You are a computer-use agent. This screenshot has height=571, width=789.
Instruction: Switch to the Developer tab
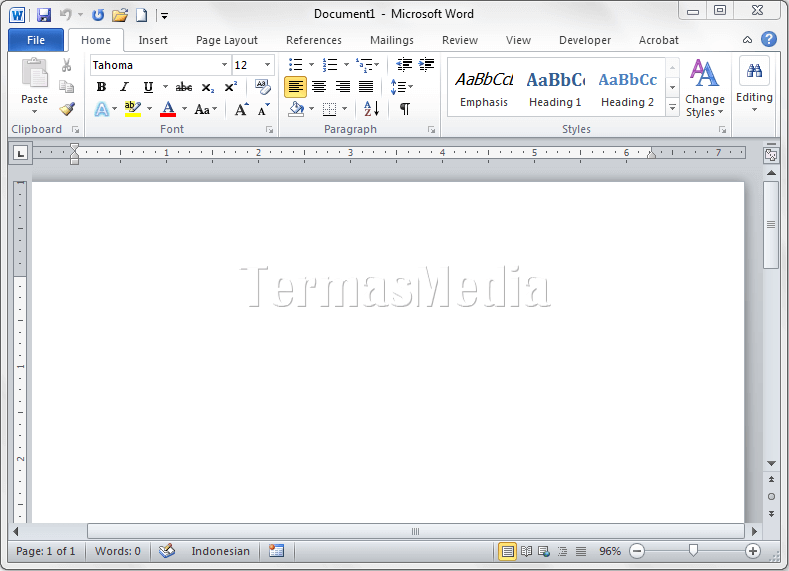click(x=585, y=40)
